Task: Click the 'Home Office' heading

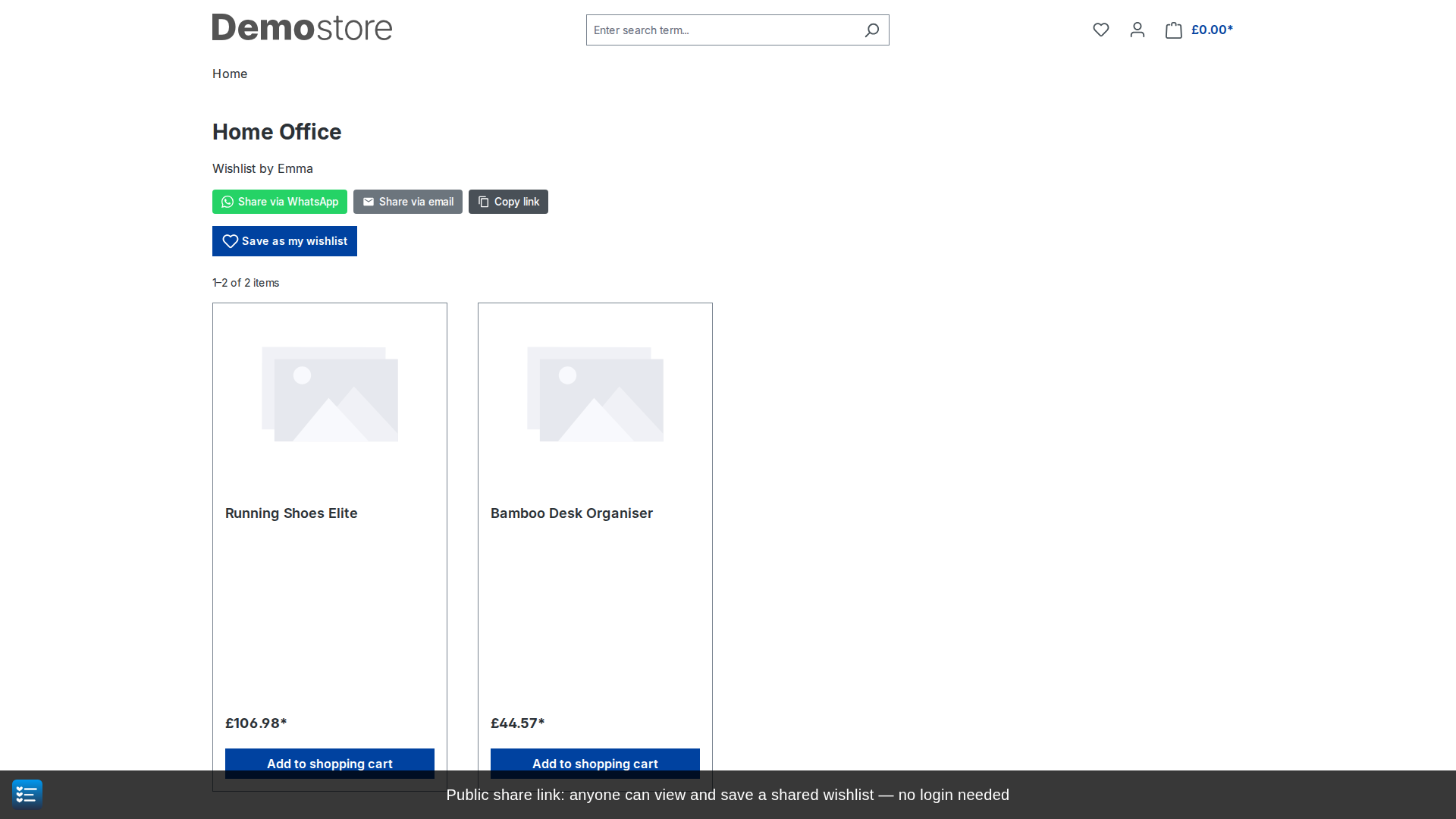Action: tap(277, 132)
